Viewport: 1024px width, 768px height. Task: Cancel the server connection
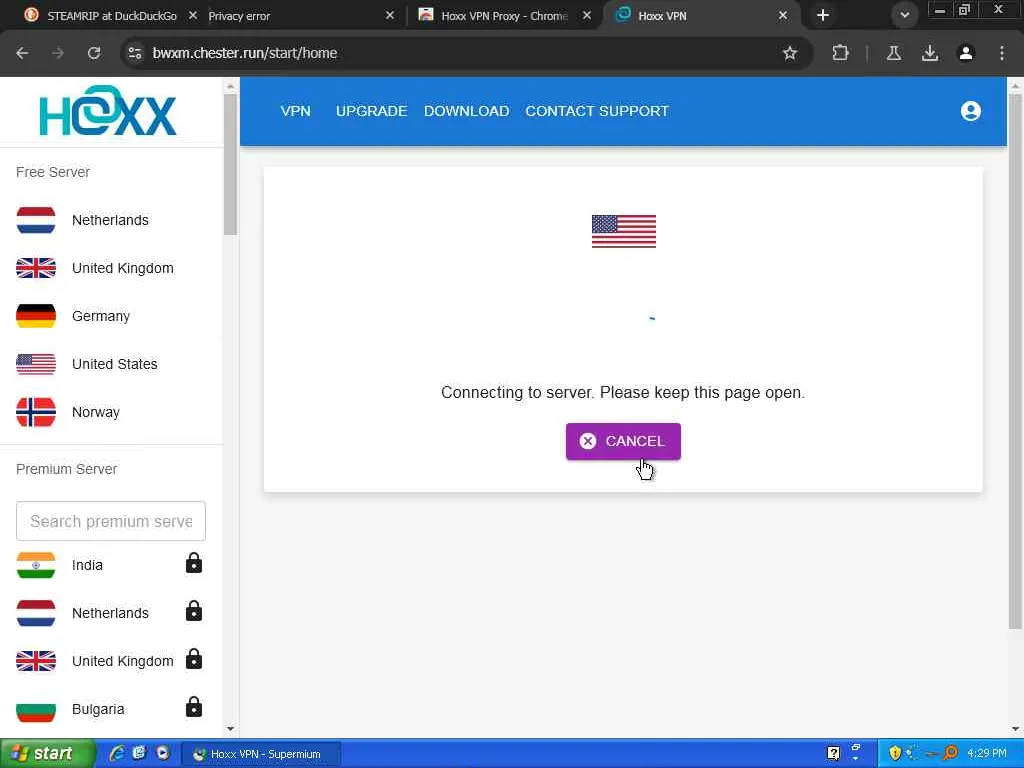623,441
